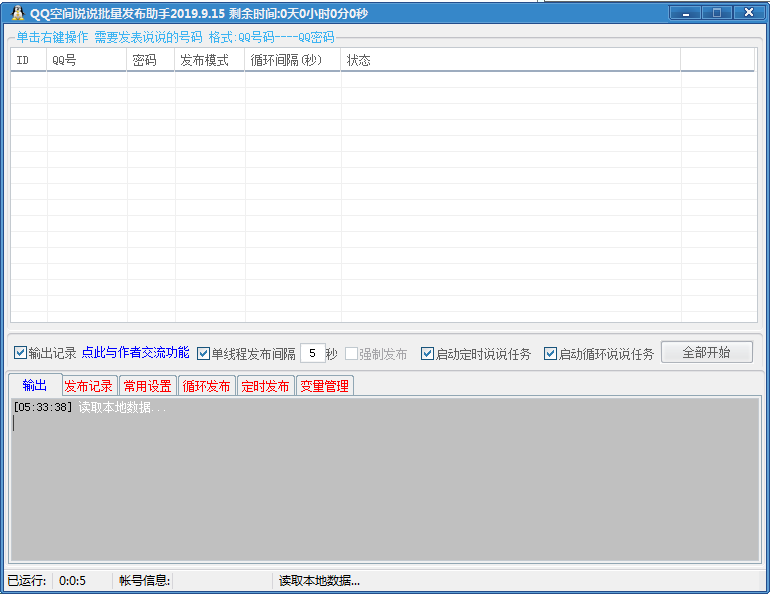Switch to the 输出 tab
The image size is (770, 594).
35,385
